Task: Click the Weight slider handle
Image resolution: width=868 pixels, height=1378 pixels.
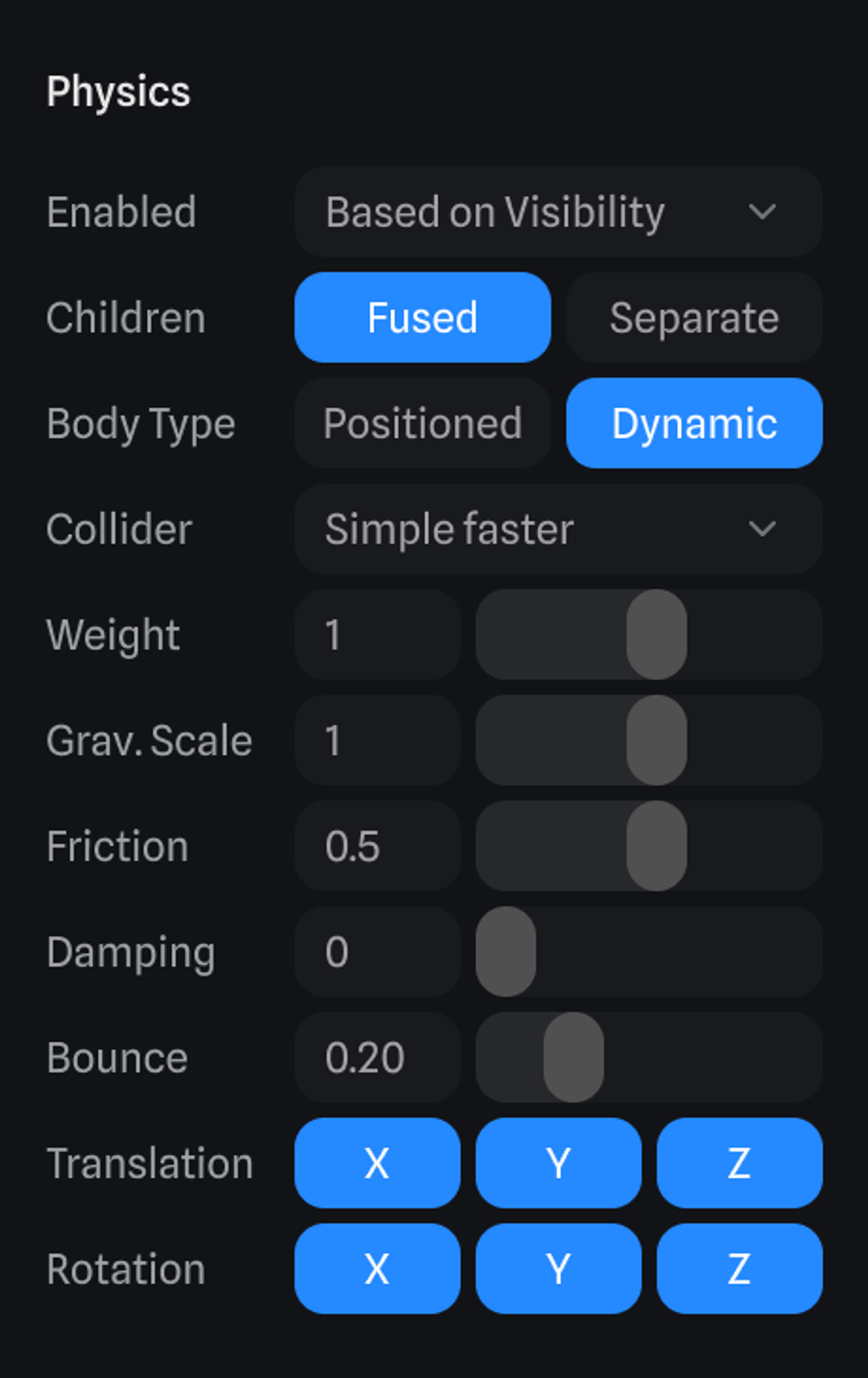Action: click(656, 635)
